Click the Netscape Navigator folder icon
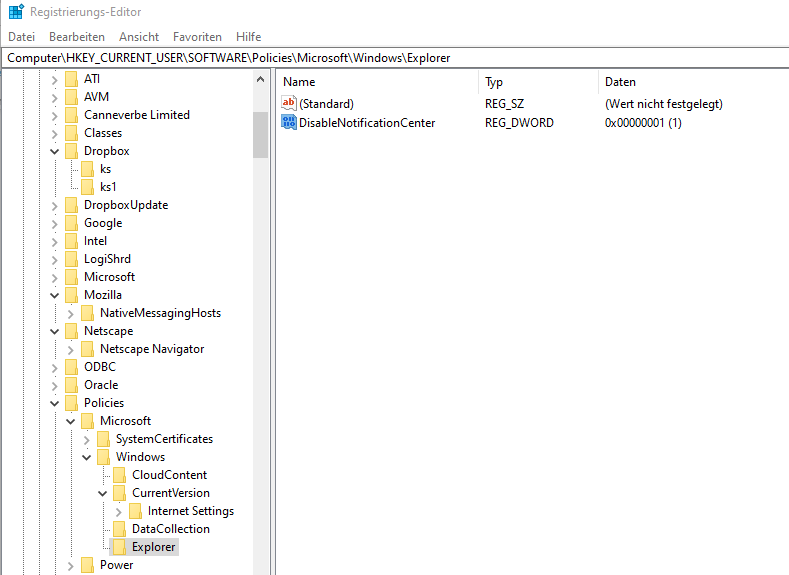The image size is (789, 575). pyautogui.click(x=88, y=349)
